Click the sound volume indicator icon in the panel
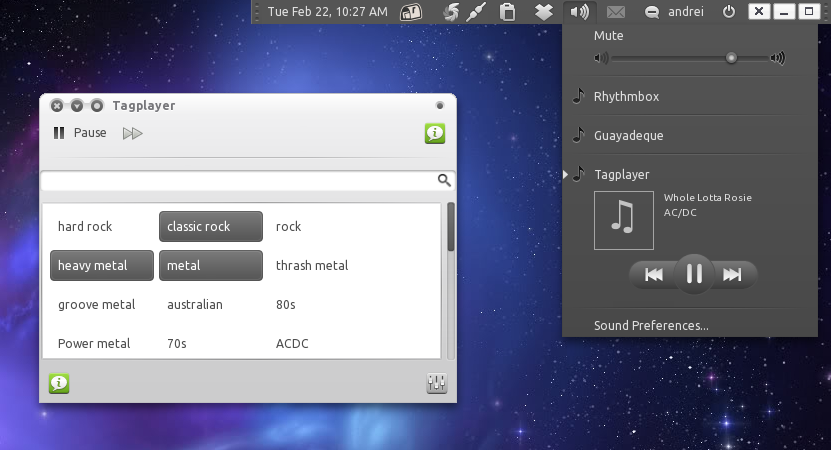 point(579,12)
